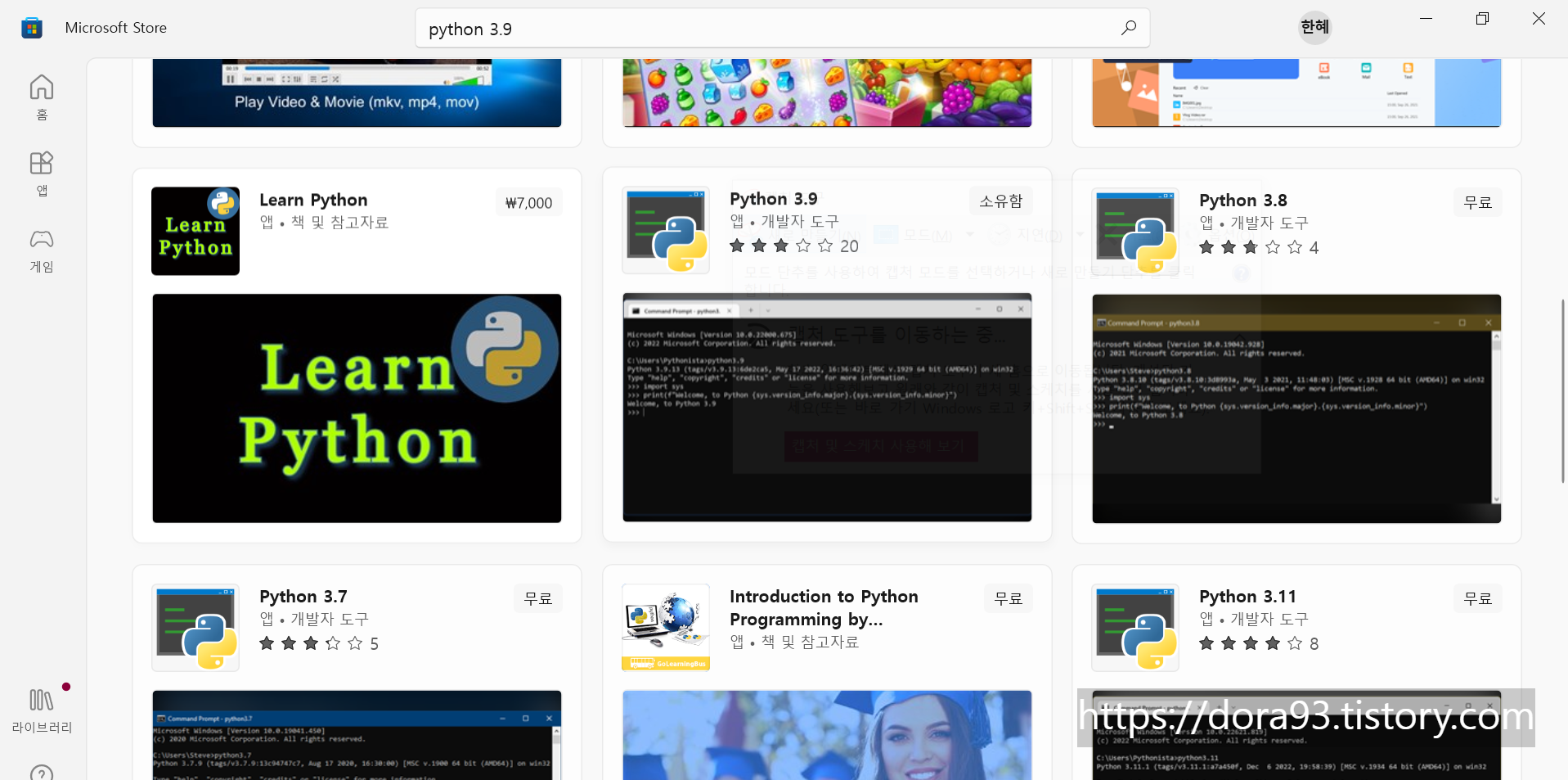Open the 지연(D) delay dropdown in Snipping Tool

point(1040,234)
